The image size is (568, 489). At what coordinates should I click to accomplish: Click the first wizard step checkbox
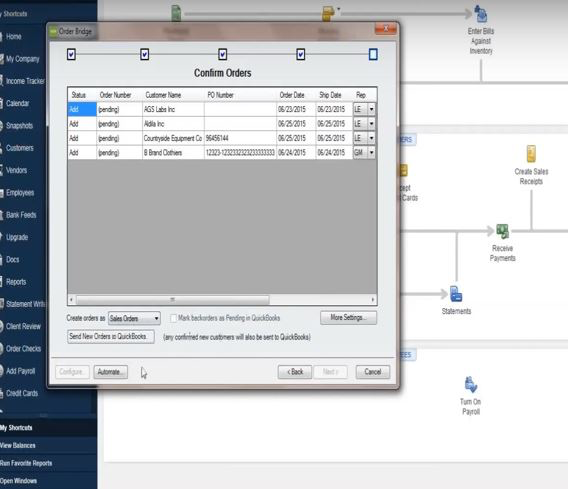(x=71, y=55)
